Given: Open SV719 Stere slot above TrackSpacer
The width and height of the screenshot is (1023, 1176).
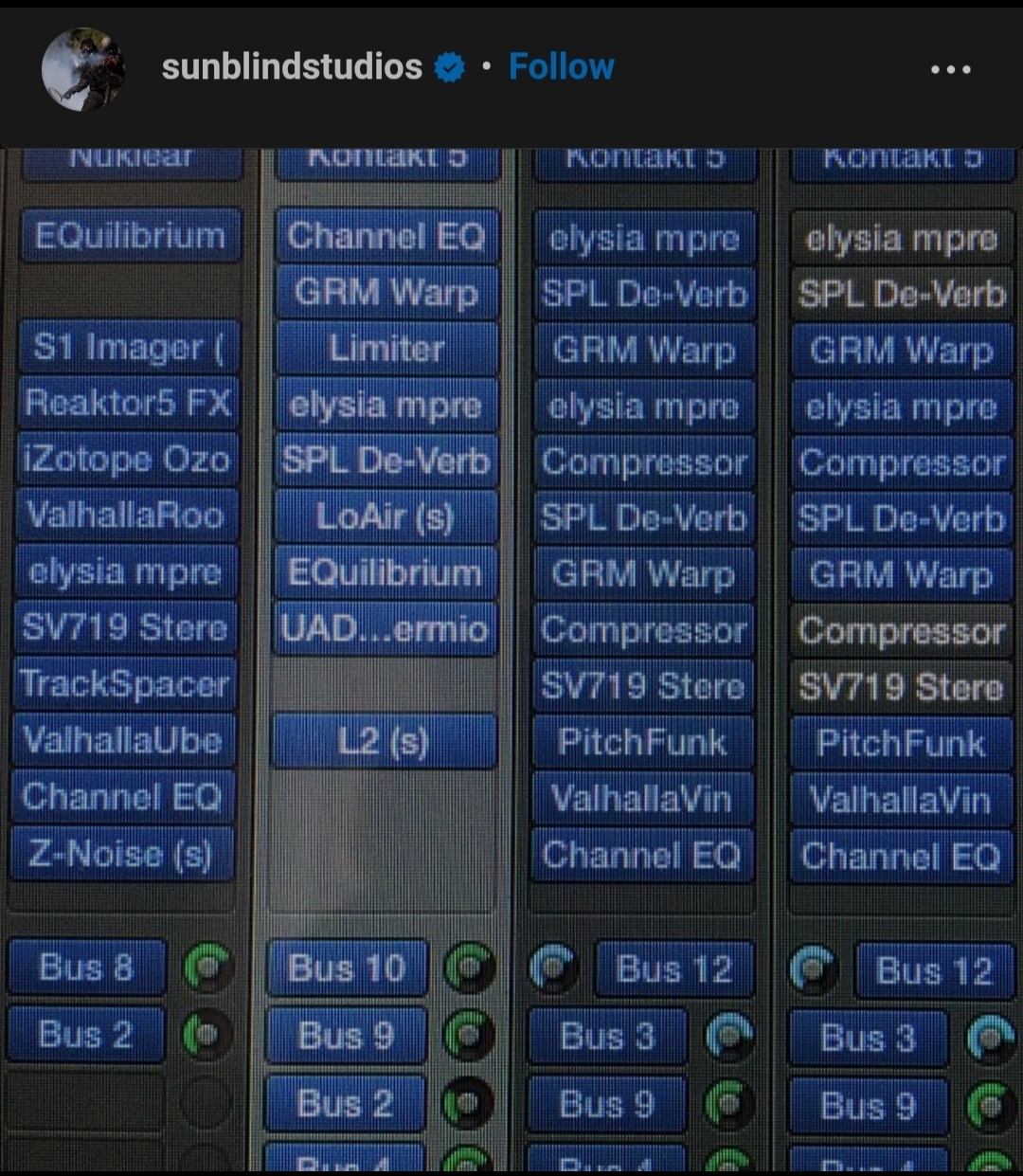Looking at the screenshot, I should (x=125, y=627).
